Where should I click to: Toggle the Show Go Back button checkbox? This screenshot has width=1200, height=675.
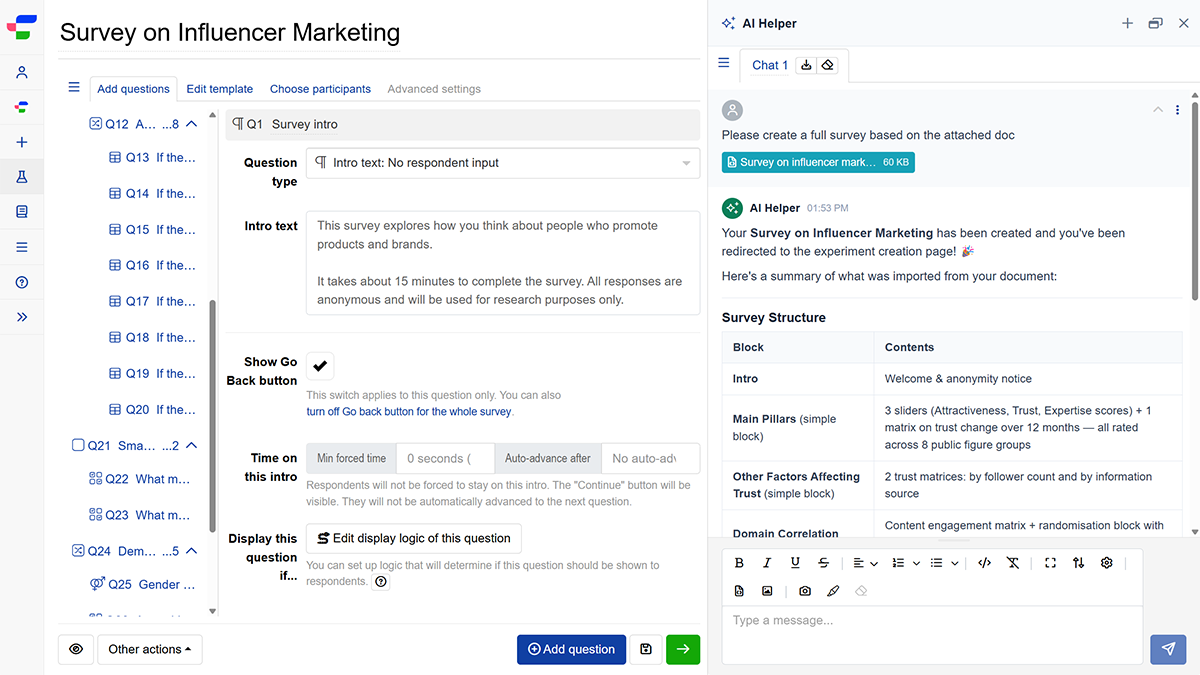coord(320,366)
